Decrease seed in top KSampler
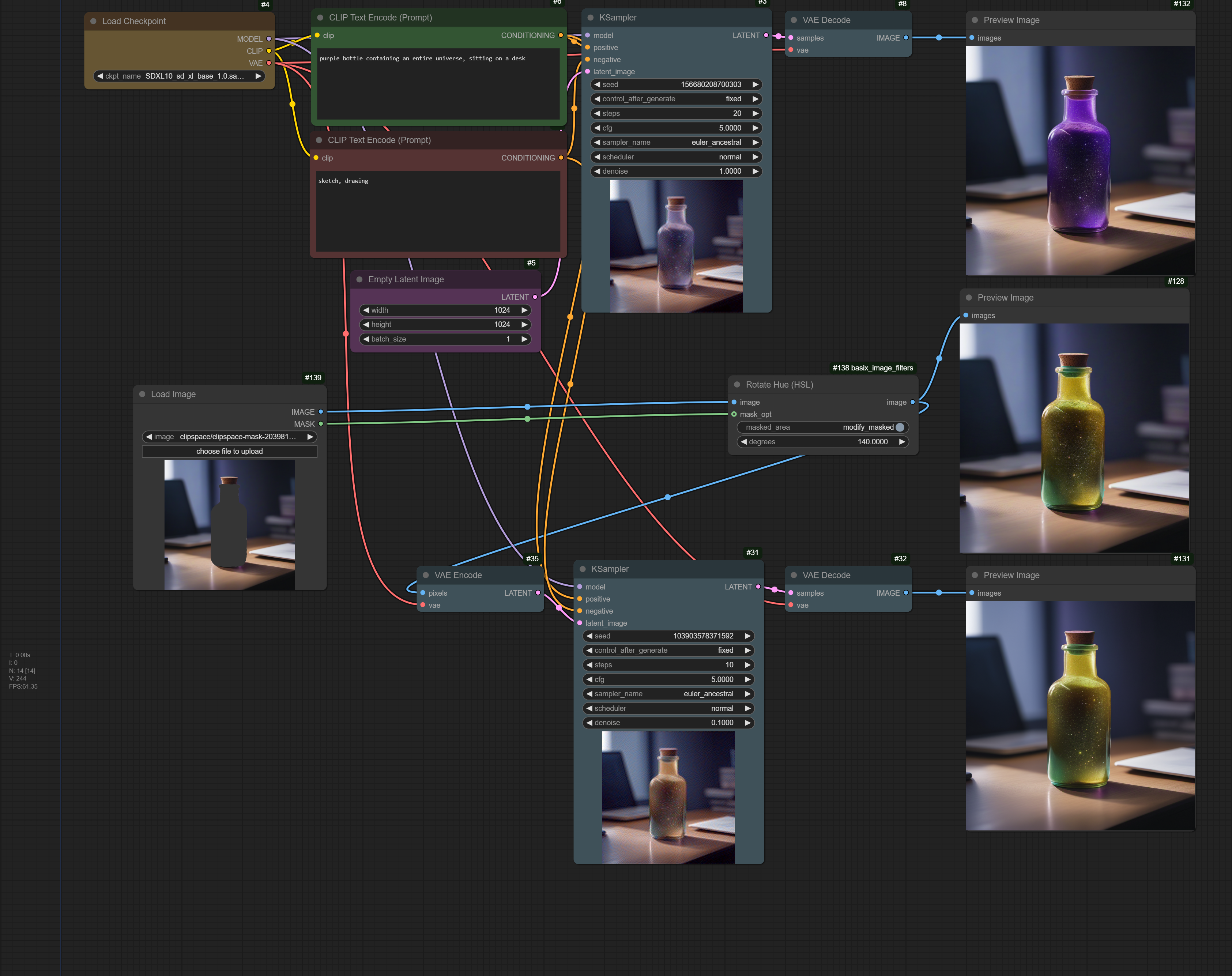The width and height of the screenshot is (1232, 976). click(597, 84)
